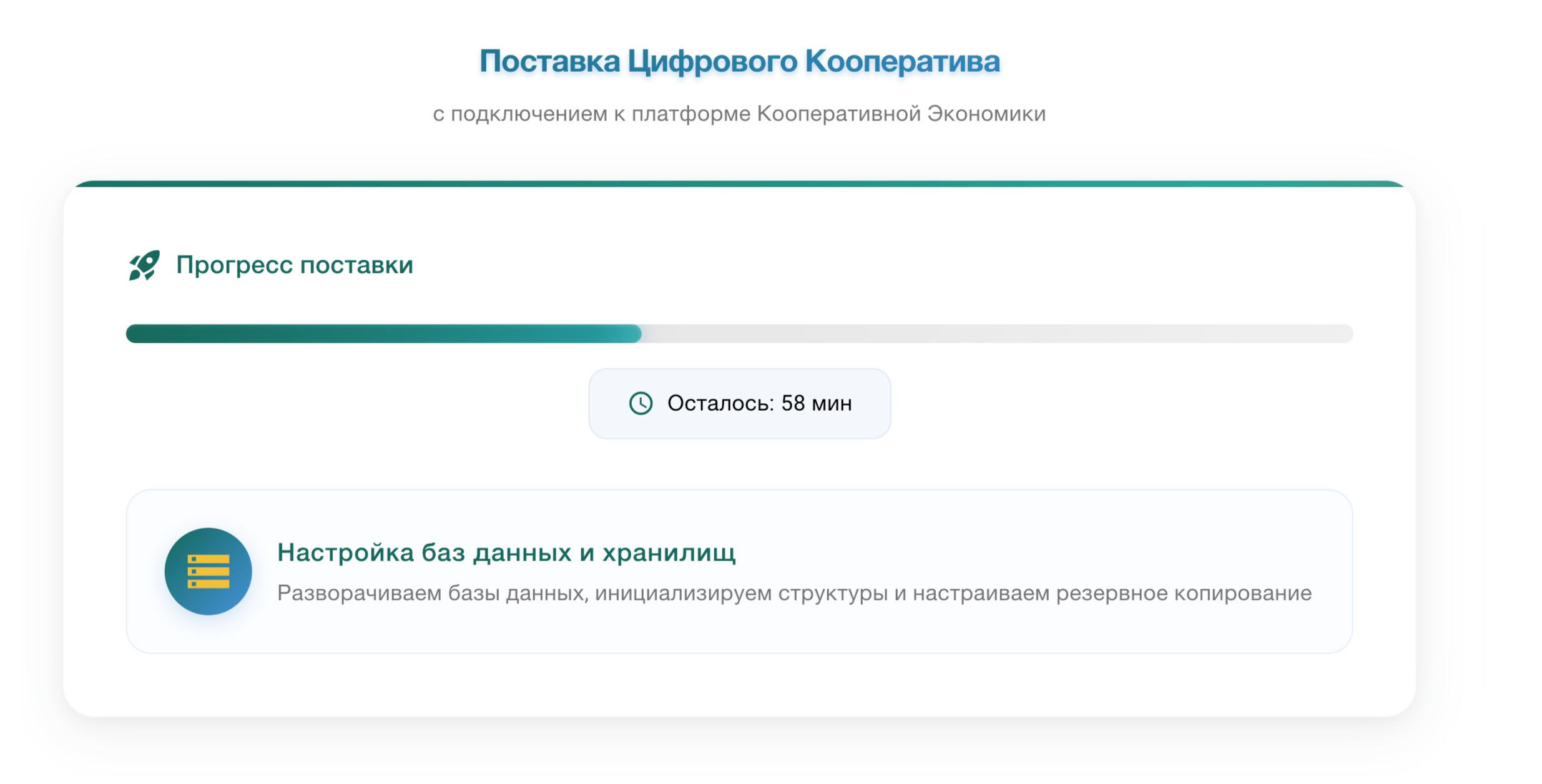1542x784 pixels.
Task: Click the yellow server rows inside the database icon
Action: point(208,571)
